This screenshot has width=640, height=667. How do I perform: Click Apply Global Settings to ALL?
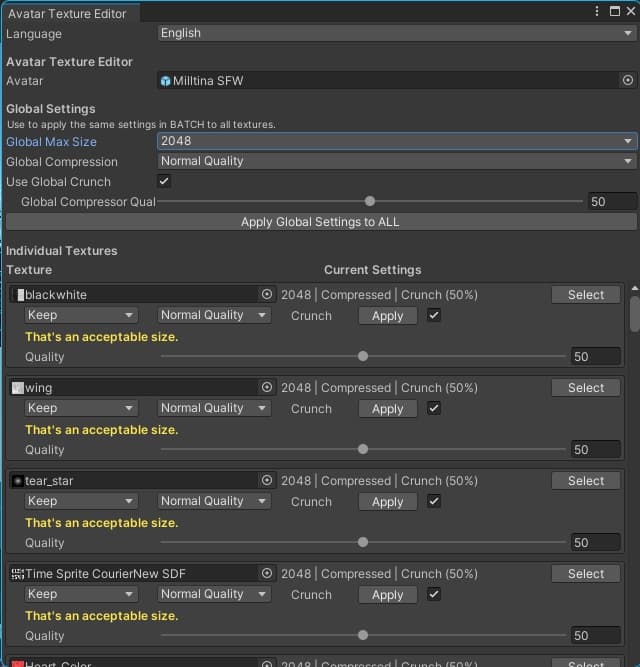(x=320, y=222)
